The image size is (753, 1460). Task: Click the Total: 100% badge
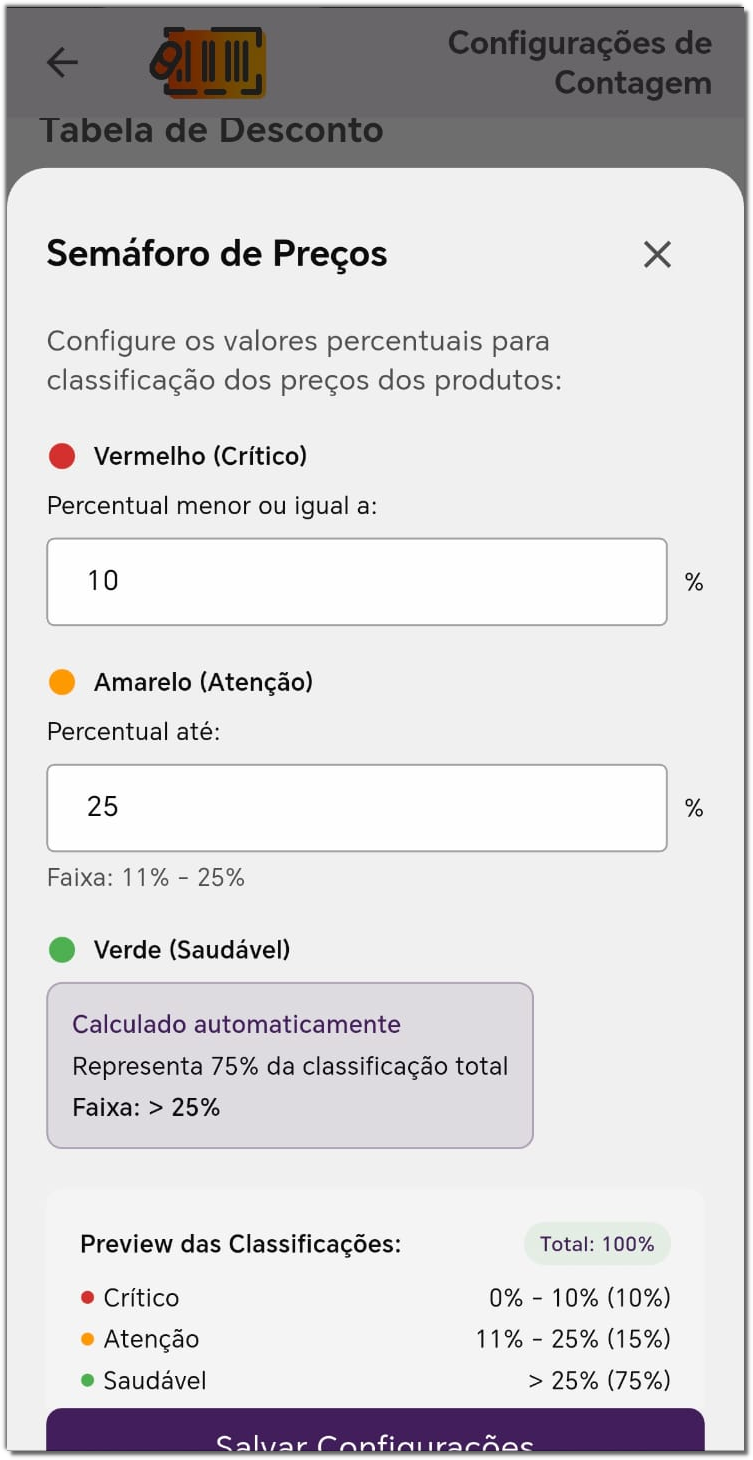(x=597, y=1244)
